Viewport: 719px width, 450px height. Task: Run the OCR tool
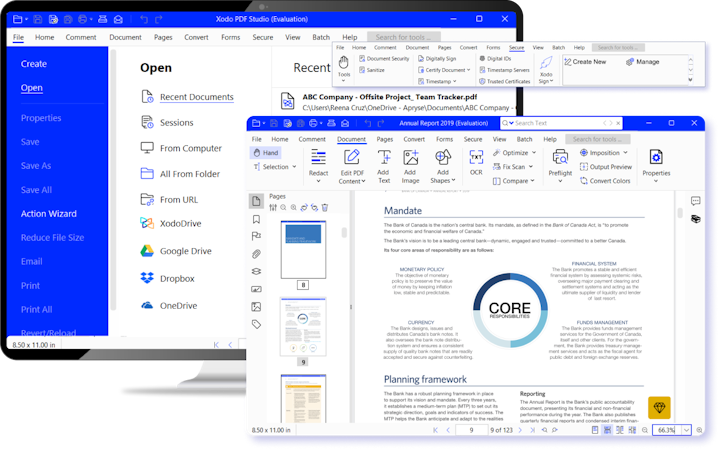[476, 163]
